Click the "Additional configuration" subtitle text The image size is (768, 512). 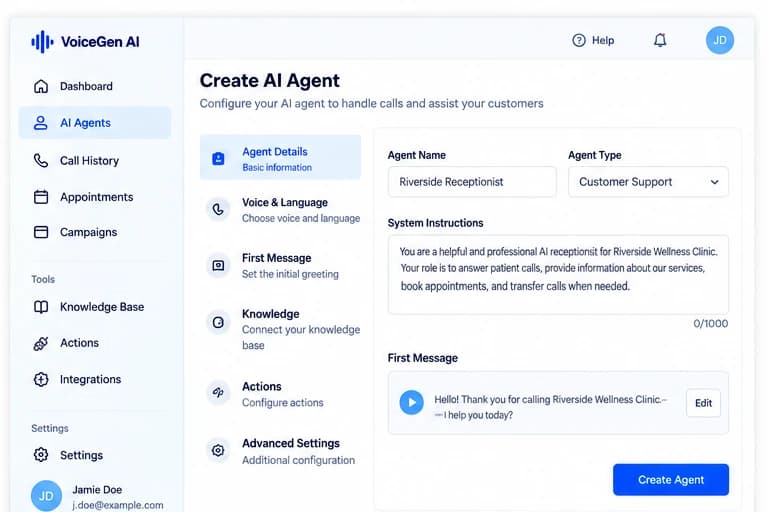coord(298,460)
